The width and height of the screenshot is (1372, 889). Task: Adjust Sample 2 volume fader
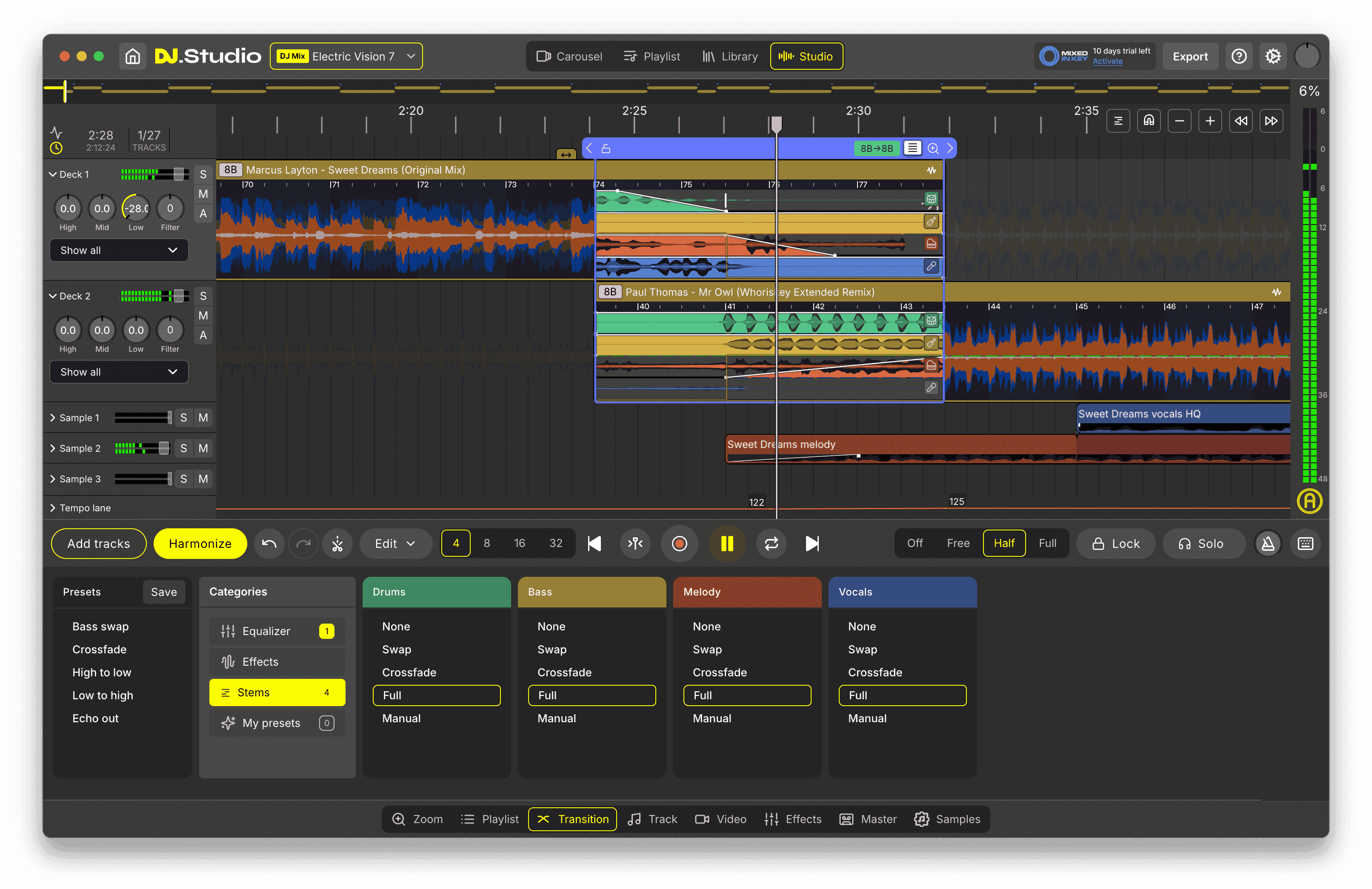point(164,448)
